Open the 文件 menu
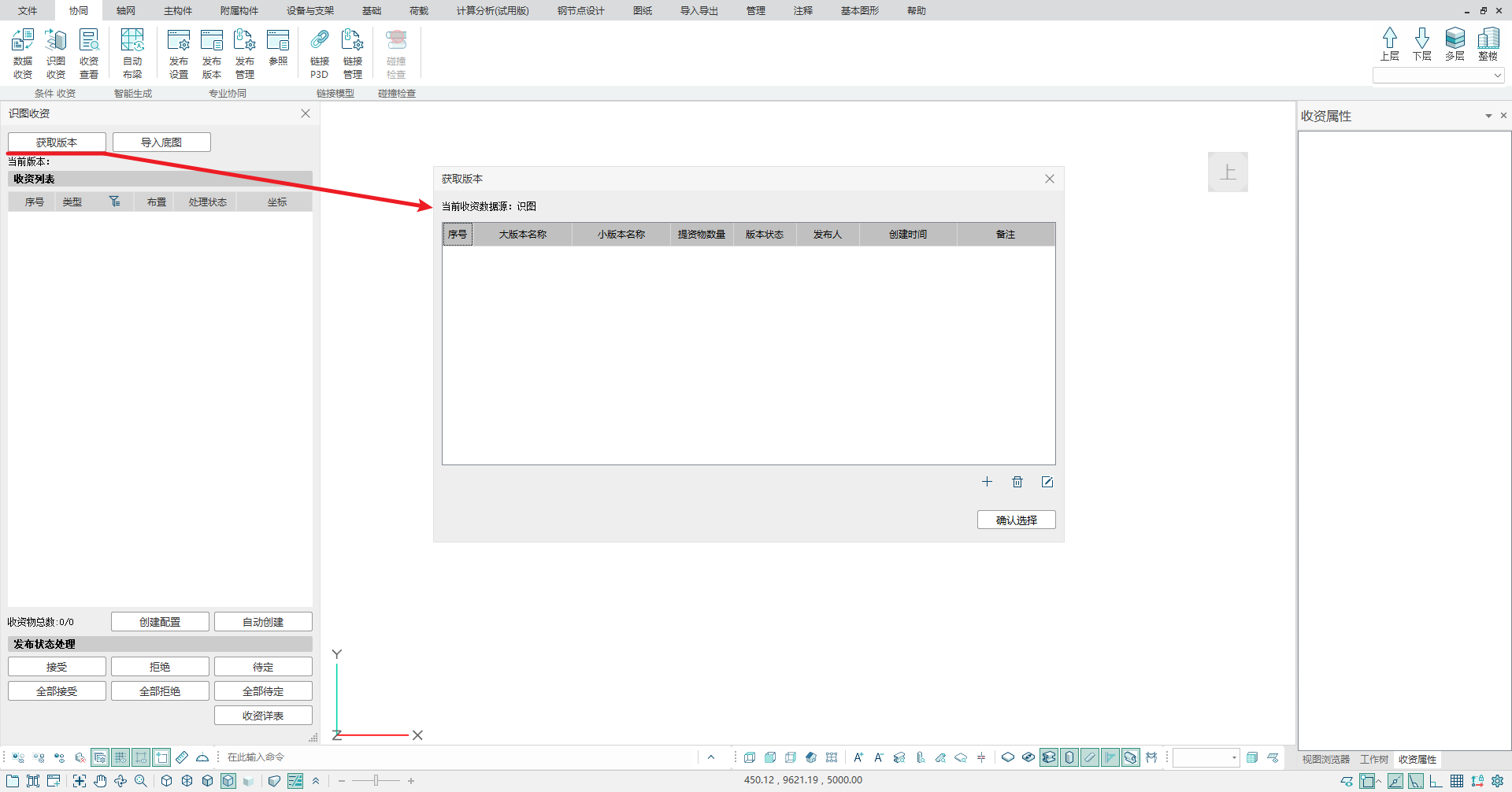This screenshot has width=1512, height=792. tap(28, 10)
